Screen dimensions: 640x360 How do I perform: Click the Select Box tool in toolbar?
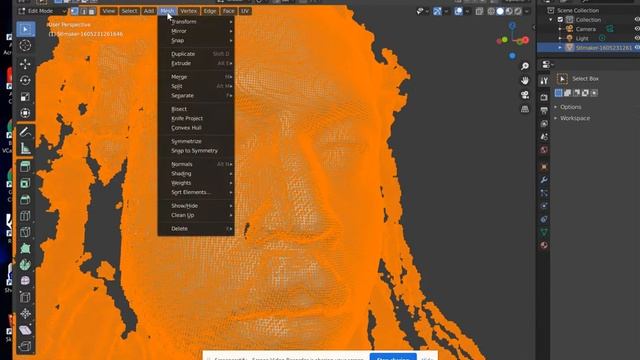(25, 29)
